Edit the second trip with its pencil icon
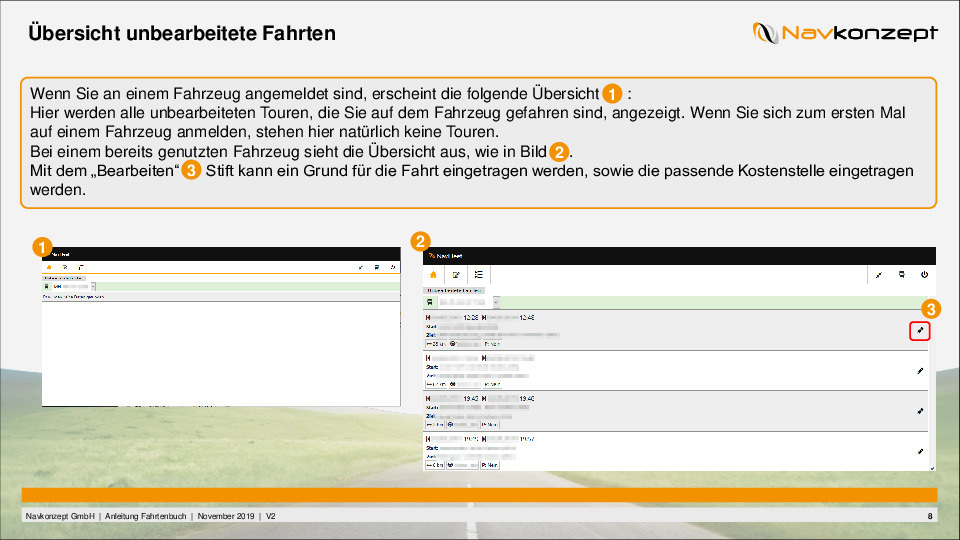The width and height of the screenshot is (960, 540). pos(921,370)
